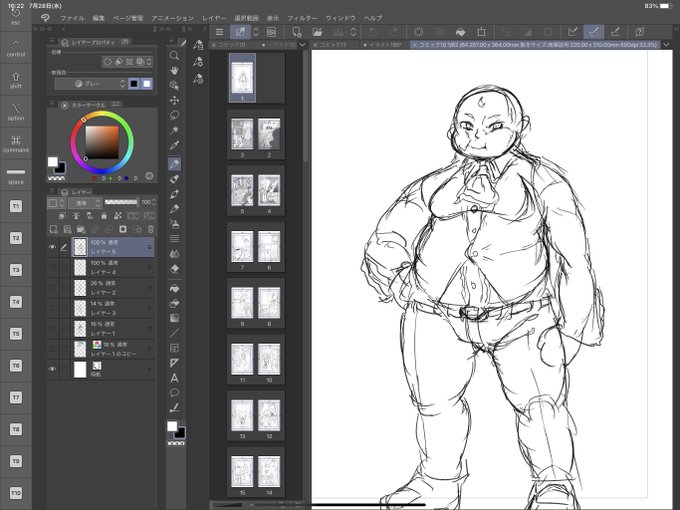Screen dimensions: 680x510
Task: Select the Text tool letter A
Action: pos(174,378)
